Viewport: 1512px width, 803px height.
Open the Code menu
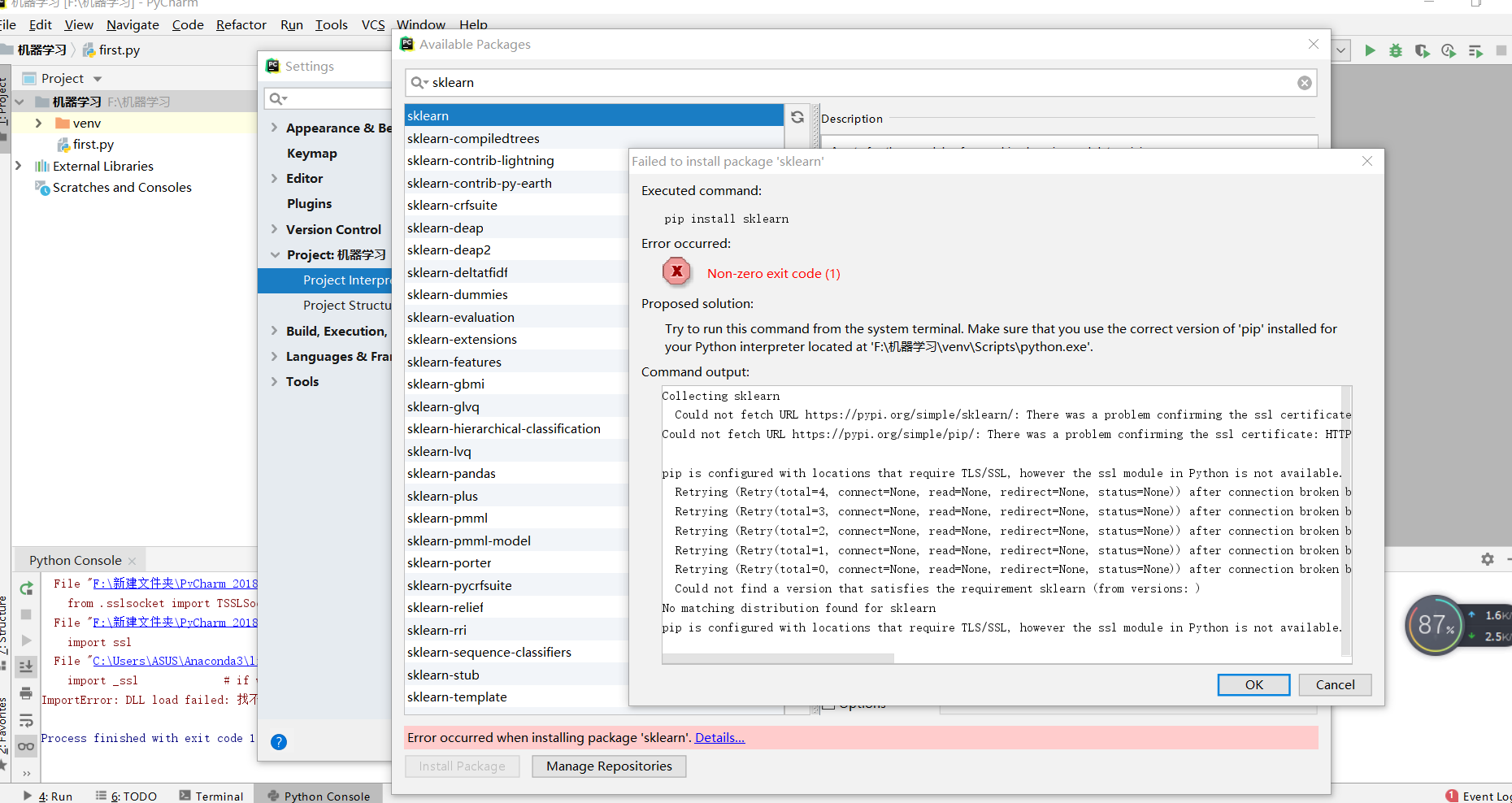[188, 24]
